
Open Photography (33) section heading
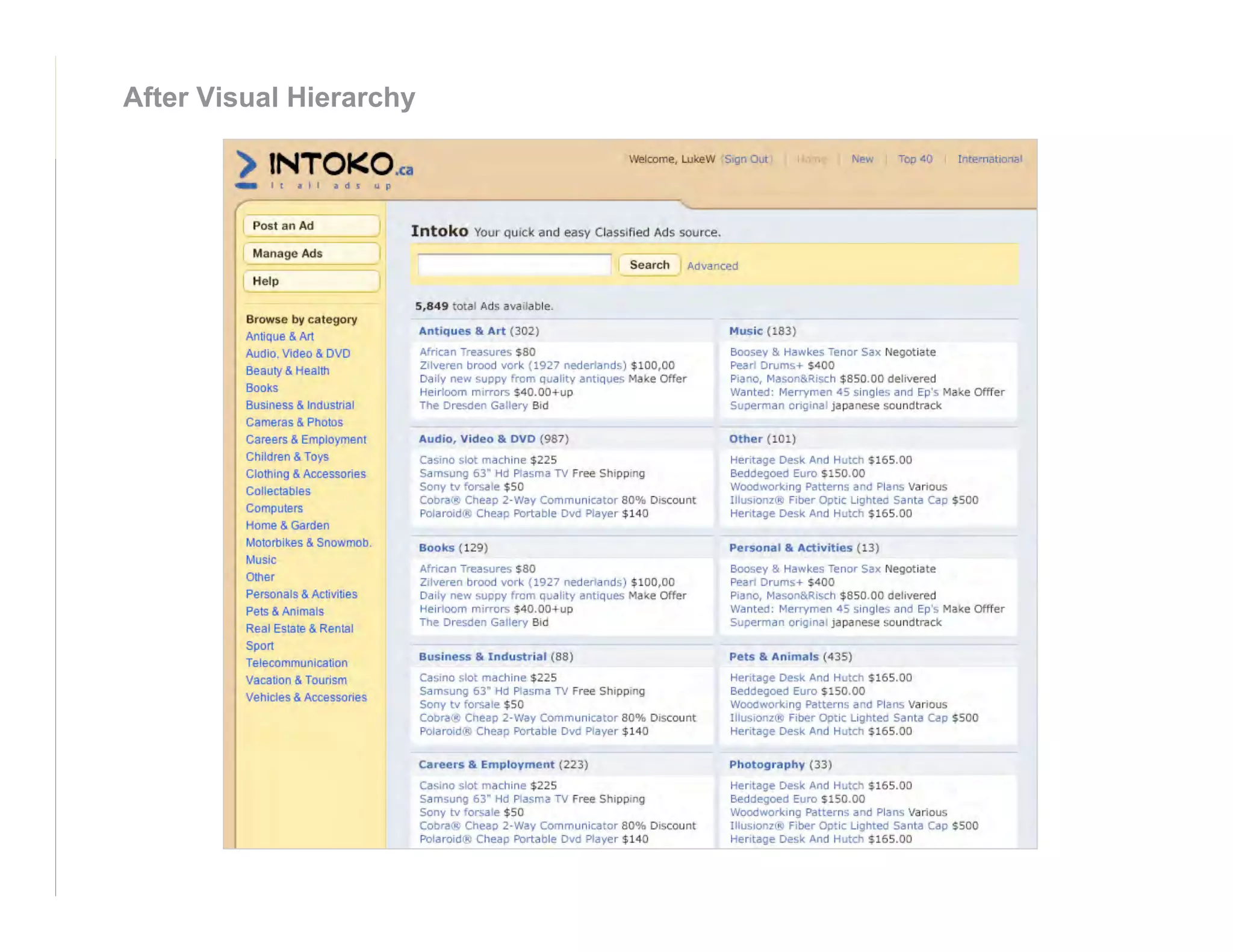pos(780,764)
